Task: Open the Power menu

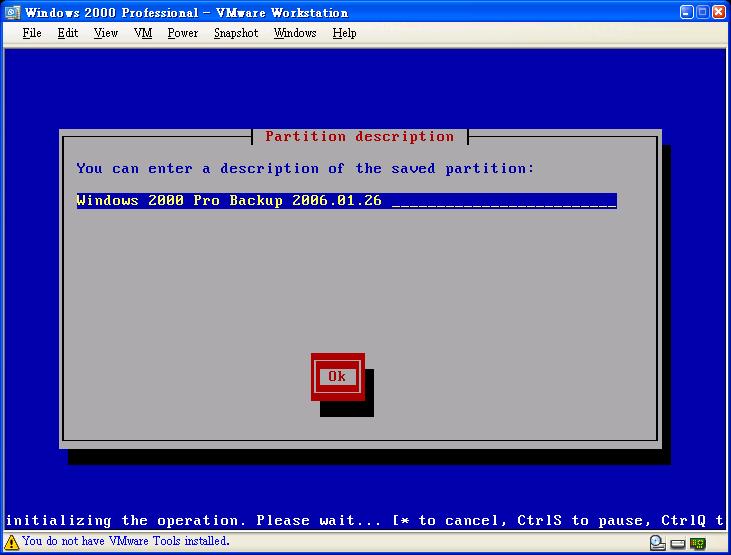Action: point(183,33)
